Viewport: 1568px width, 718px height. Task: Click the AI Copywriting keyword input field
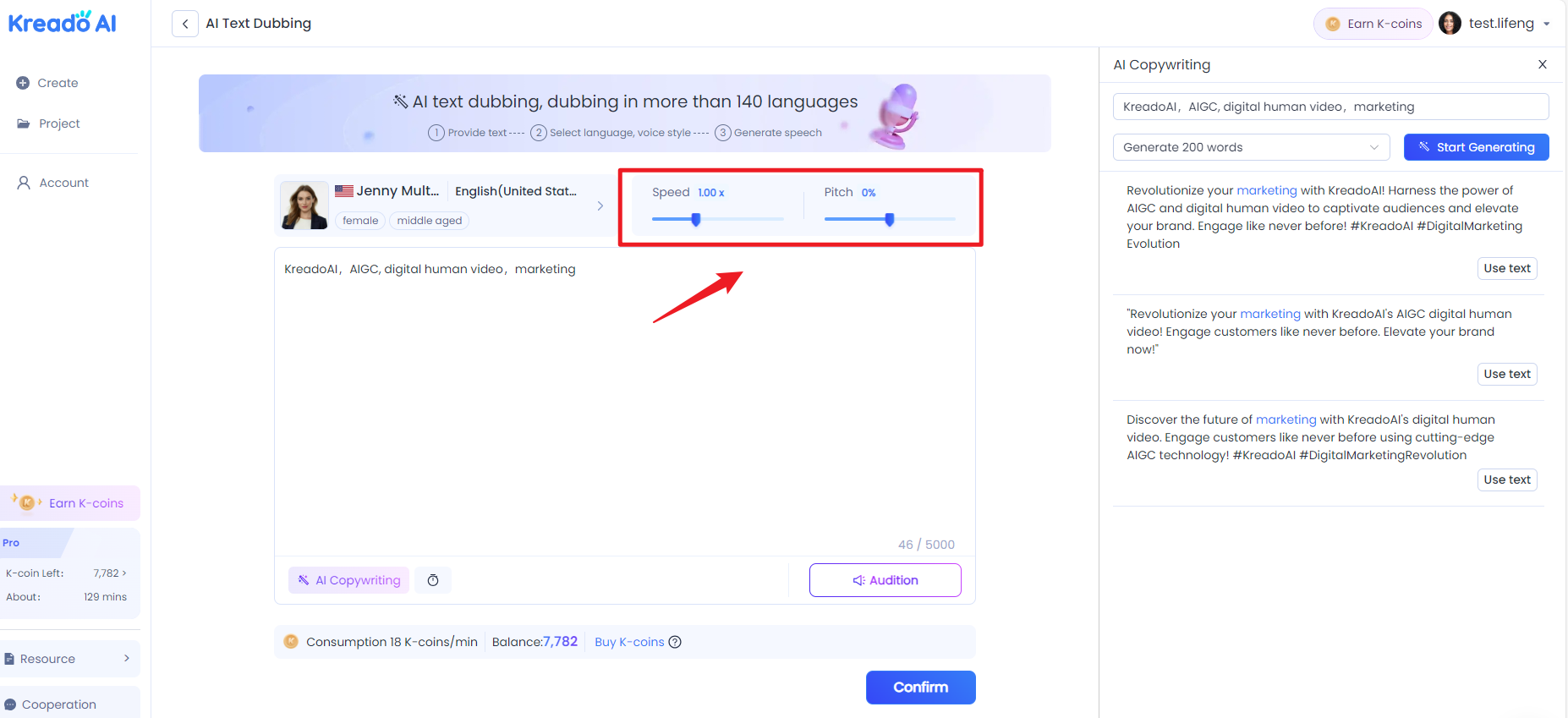click(x=1330, y=107)
